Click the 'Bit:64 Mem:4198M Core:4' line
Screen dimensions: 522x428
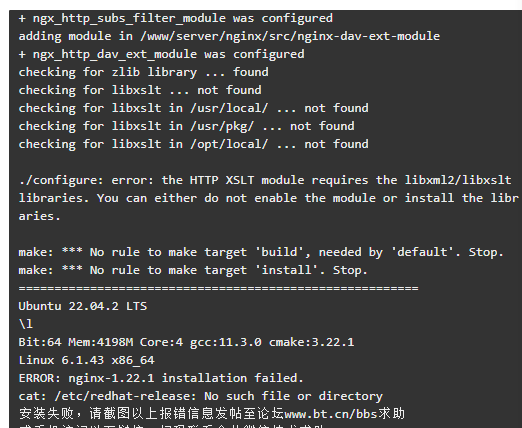click(x=186, y=342)
